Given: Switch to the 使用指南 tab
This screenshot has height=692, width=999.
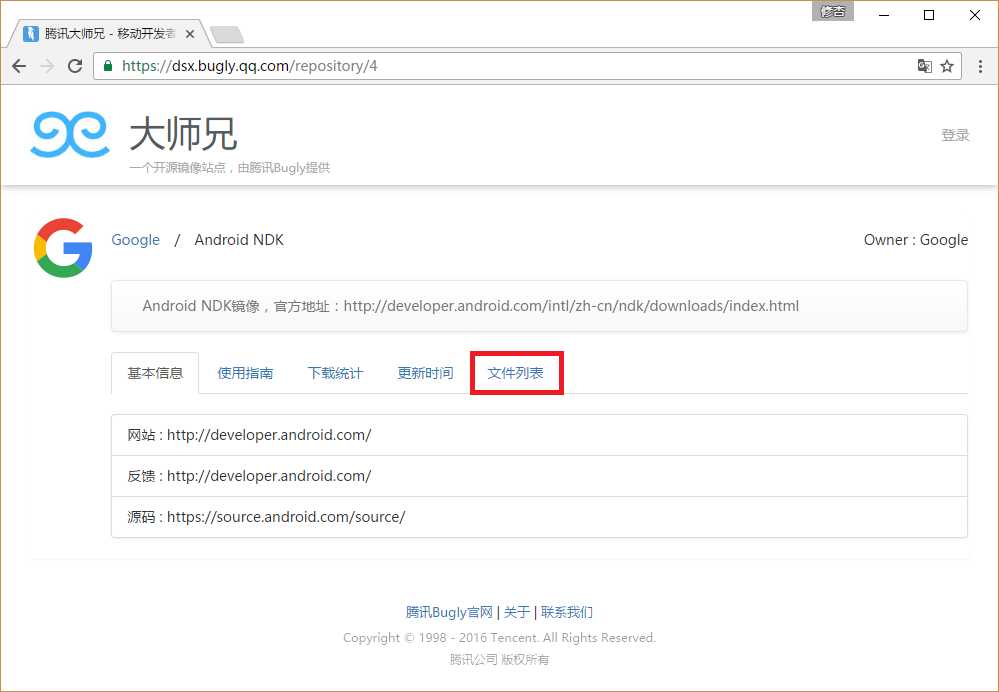Looking at the screenshot, I should click(x=245, y=373).
